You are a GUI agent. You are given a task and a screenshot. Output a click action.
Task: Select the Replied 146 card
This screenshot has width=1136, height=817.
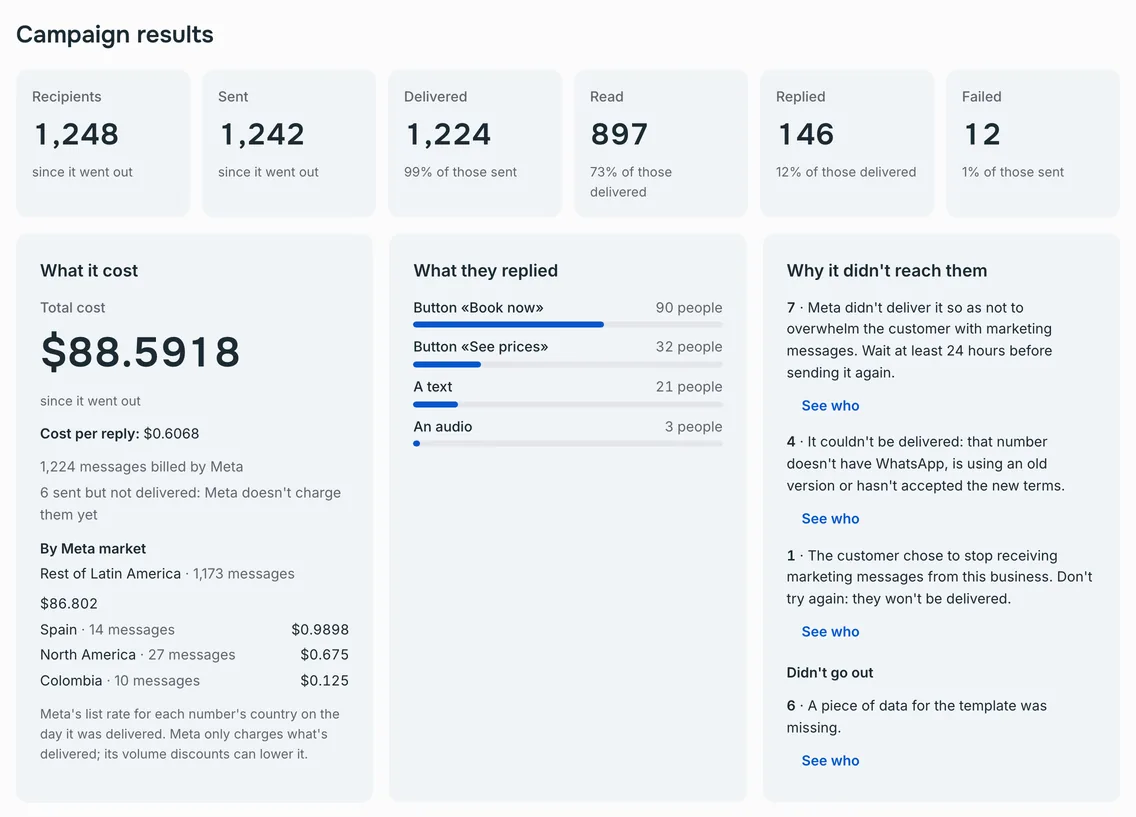pos(847,143)
